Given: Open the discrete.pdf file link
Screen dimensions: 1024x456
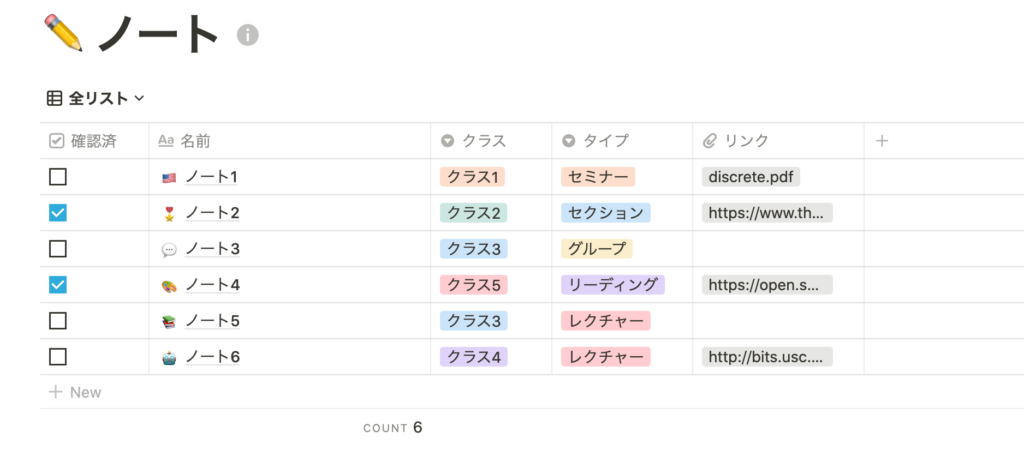Looking at the screenshot, I should pyautogui.click(x=751, y=177).
